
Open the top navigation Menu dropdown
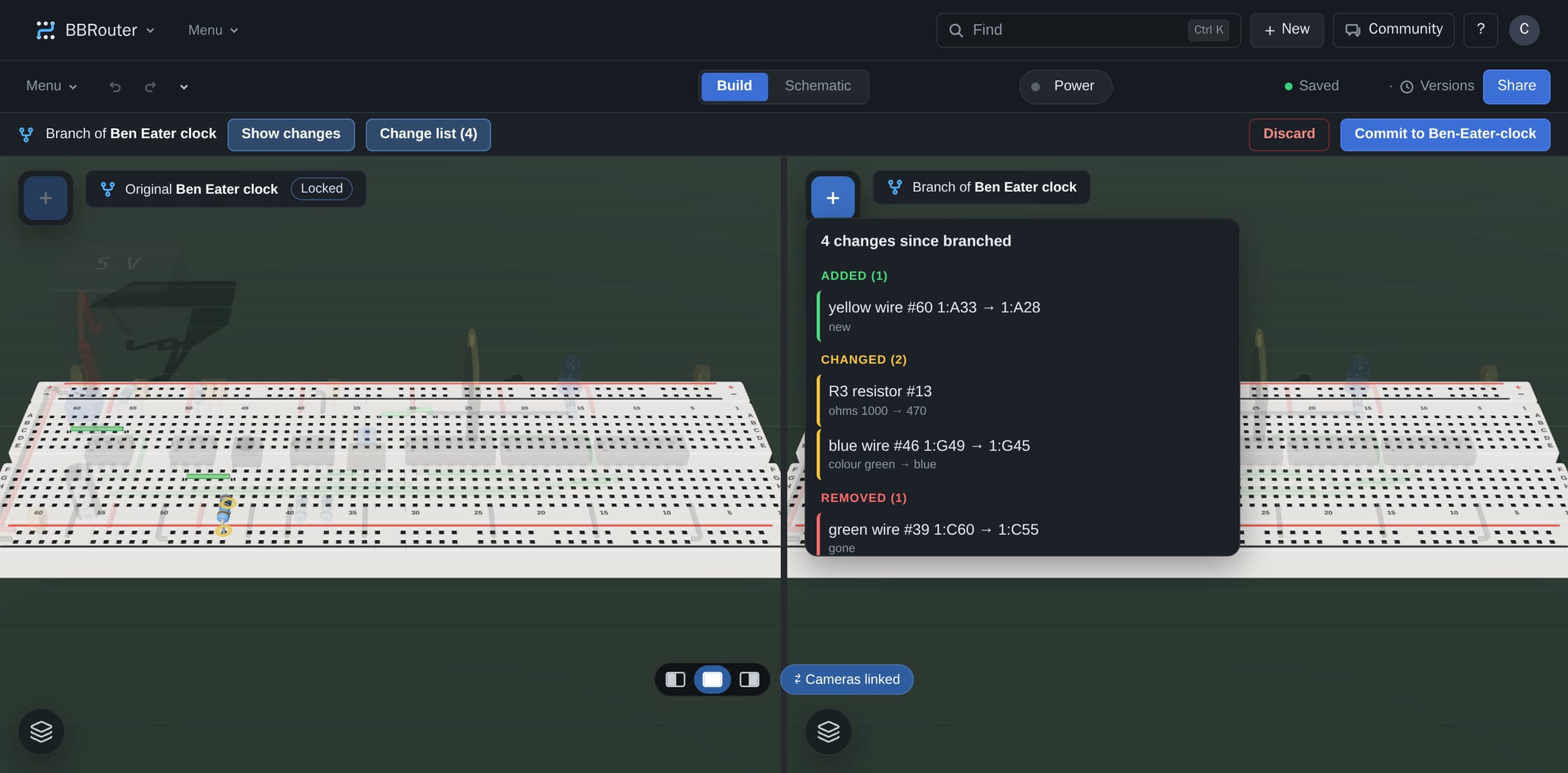pyautogui.click(x=213, y=30)
